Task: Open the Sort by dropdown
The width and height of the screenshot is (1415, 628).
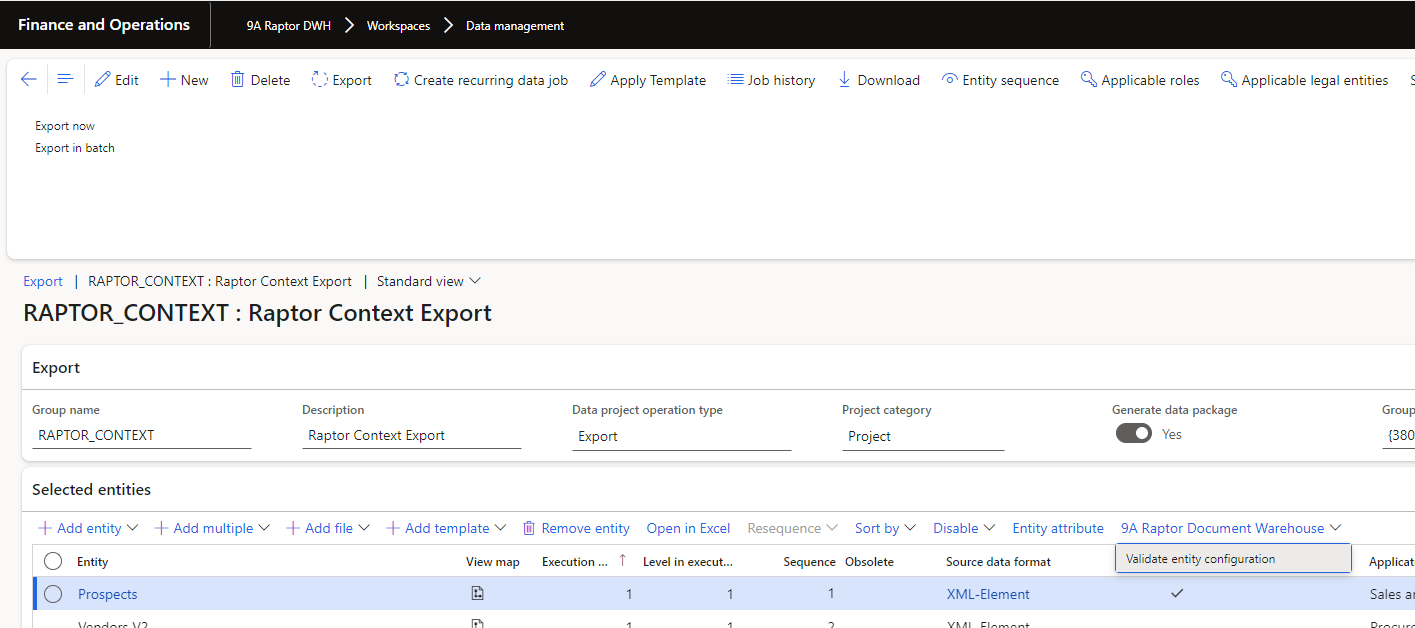Action: [x=885, y=528]
